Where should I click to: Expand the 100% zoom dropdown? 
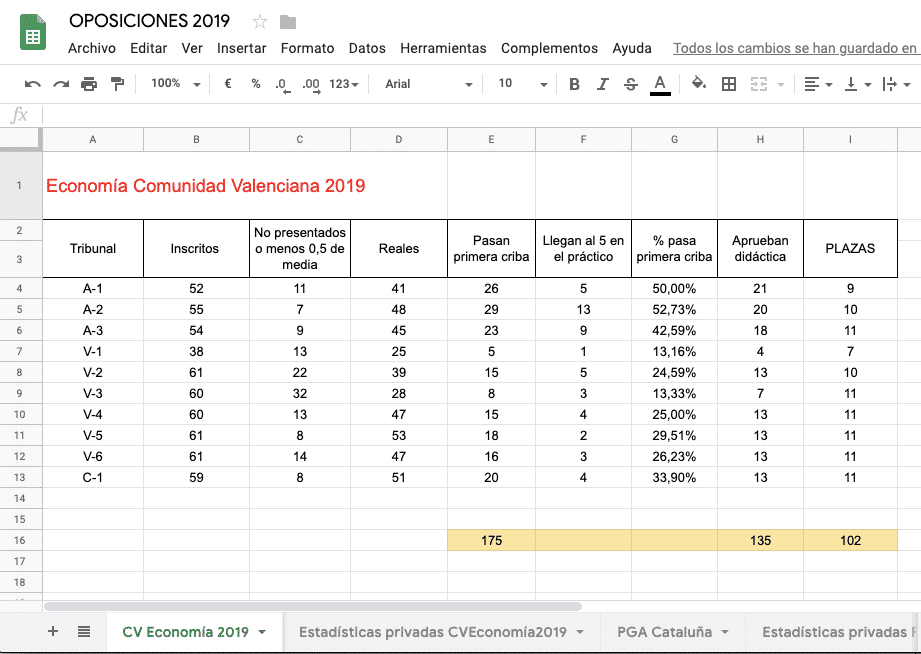point(176,84)
